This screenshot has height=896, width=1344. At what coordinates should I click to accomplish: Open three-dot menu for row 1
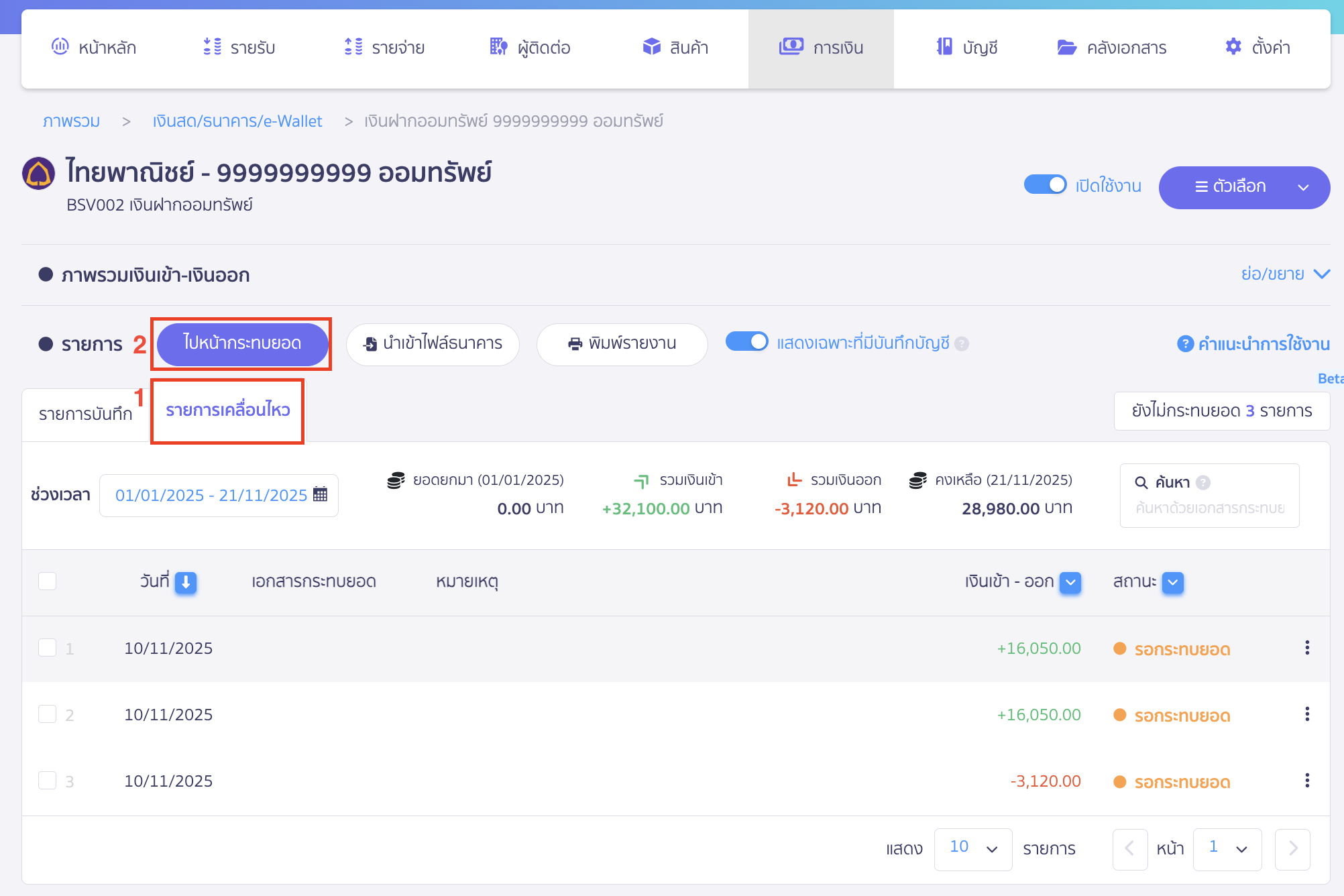[x=1306, y=648]
